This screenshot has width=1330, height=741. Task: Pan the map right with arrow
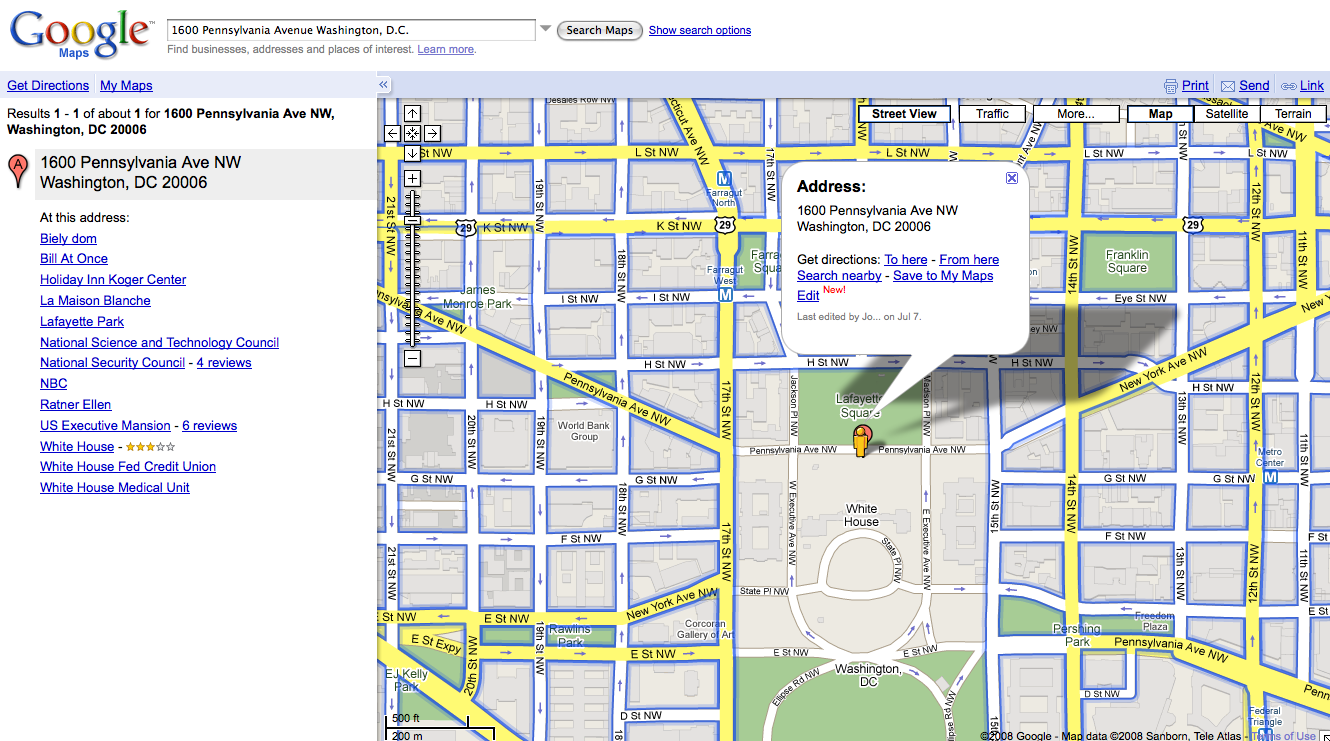click(433, 133)
